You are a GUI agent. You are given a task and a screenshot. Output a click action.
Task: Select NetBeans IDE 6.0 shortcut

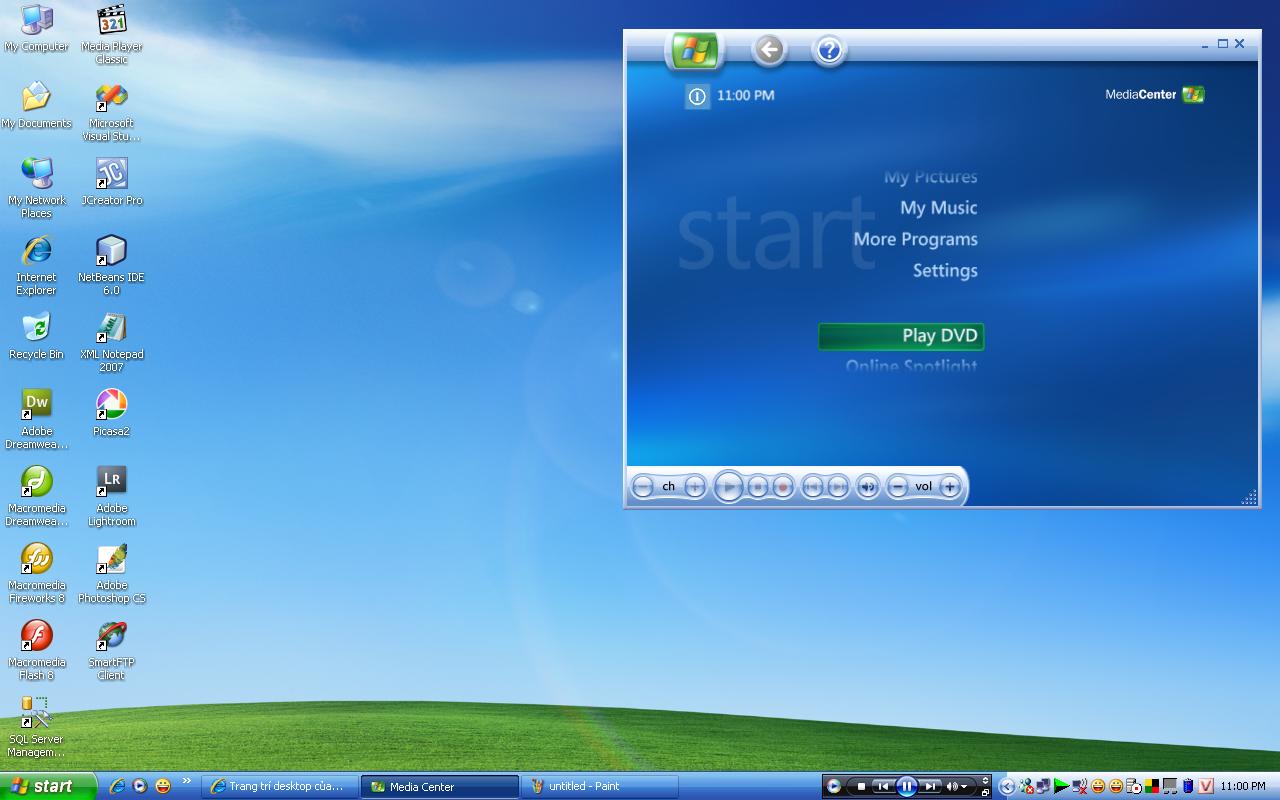coord(111,265)
